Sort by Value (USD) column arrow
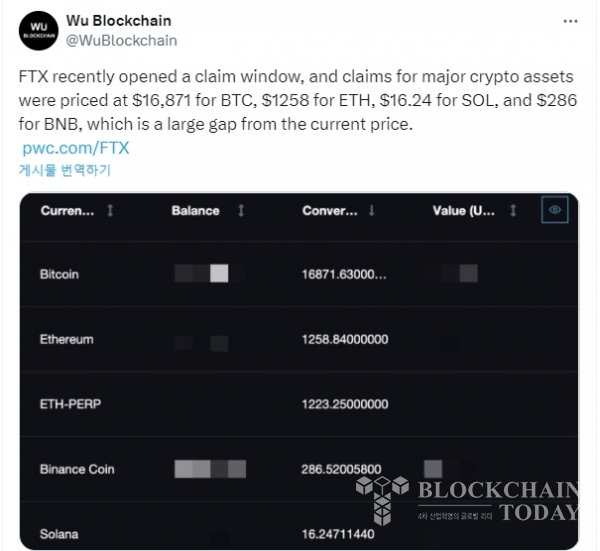Screen dimensions: 600x551 (x=514, y=210)
